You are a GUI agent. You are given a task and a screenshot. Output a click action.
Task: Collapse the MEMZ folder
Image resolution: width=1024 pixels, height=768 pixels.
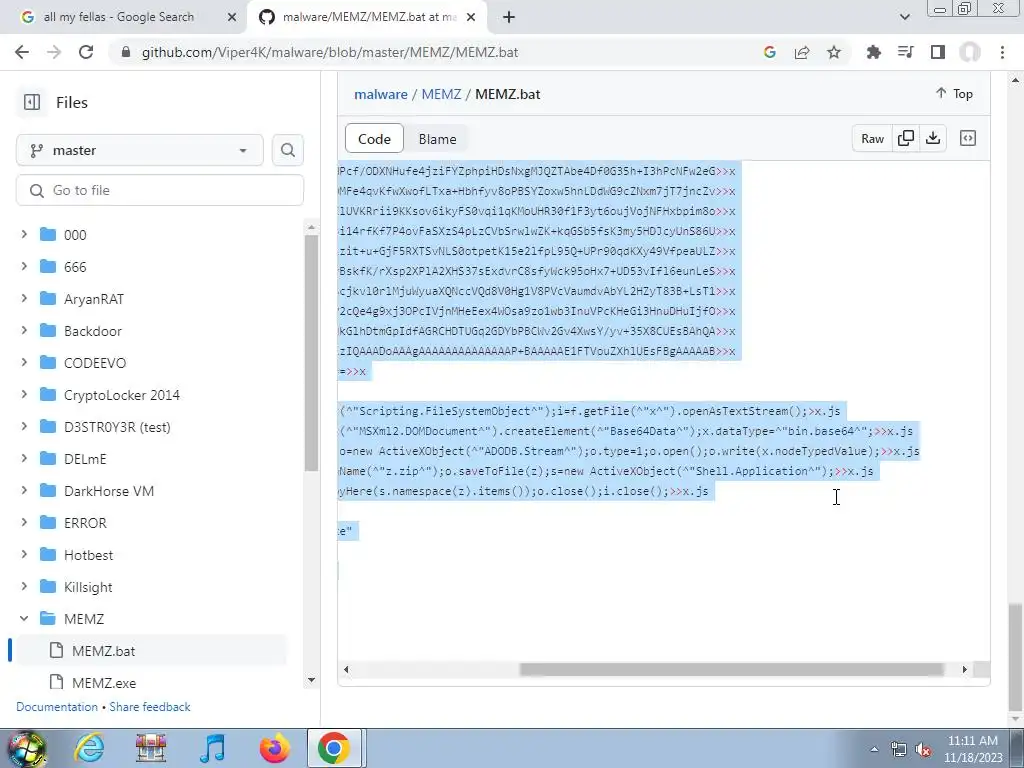(24, 618)
